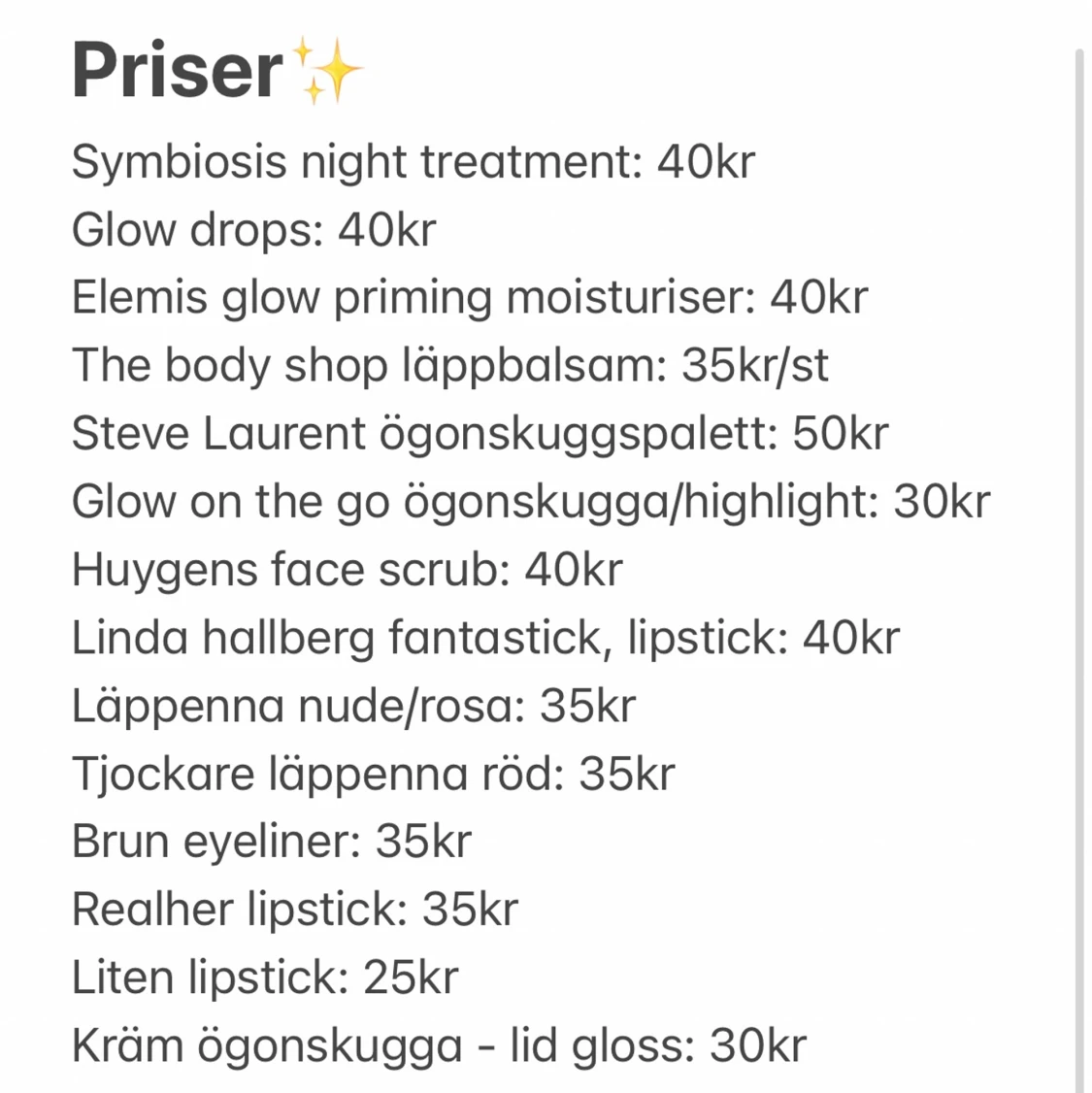
Task: Click Kräm ögonskugga - lid gloss line
Action: tap(439, 1046)
